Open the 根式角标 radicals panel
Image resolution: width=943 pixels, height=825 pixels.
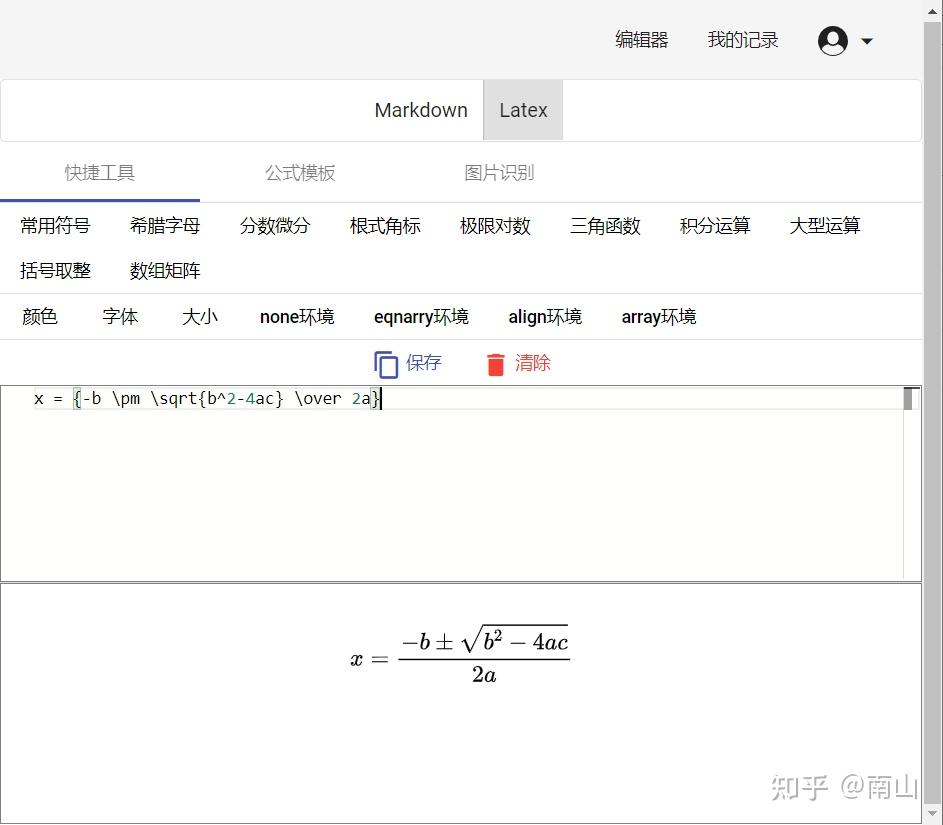(385, 226)
